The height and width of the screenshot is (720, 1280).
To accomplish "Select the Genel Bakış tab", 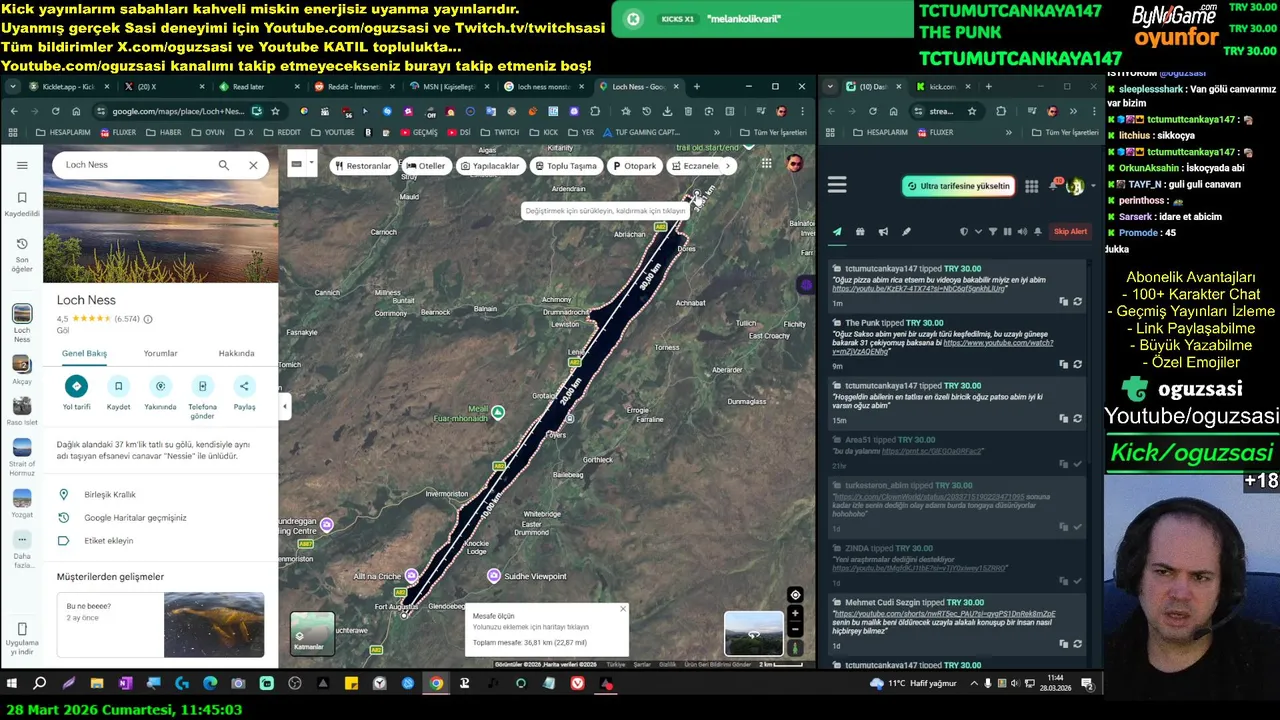I will (x=84, y=353).
